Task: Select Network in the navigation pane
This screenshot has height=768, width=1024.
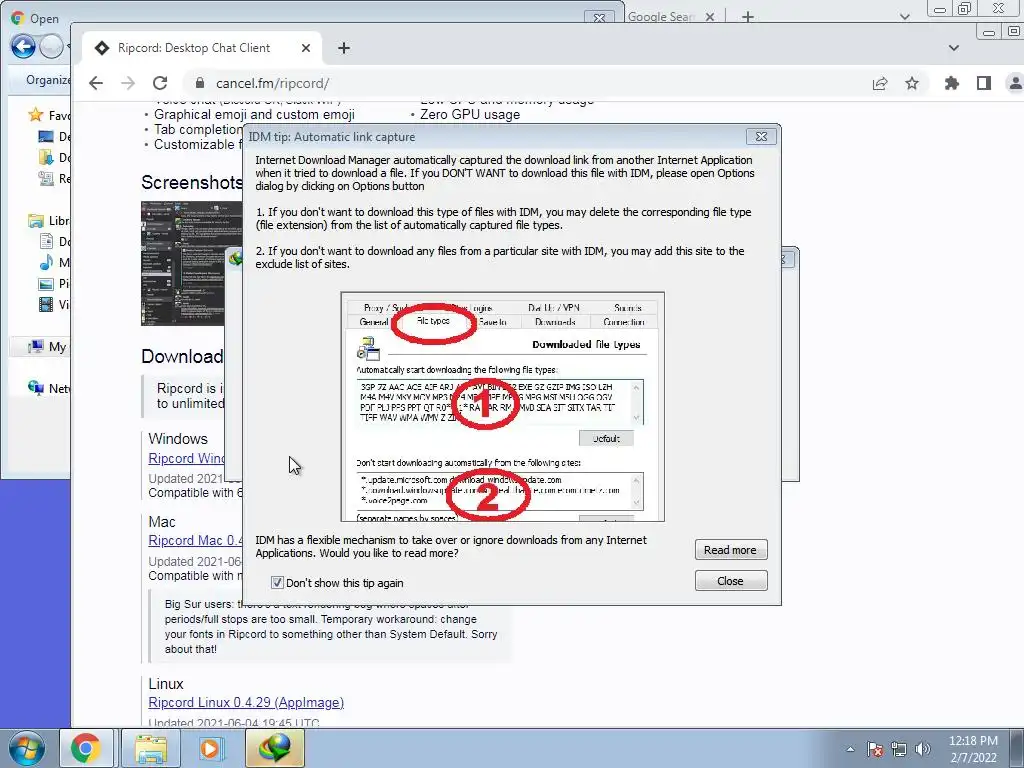Action: pos(49,388)
